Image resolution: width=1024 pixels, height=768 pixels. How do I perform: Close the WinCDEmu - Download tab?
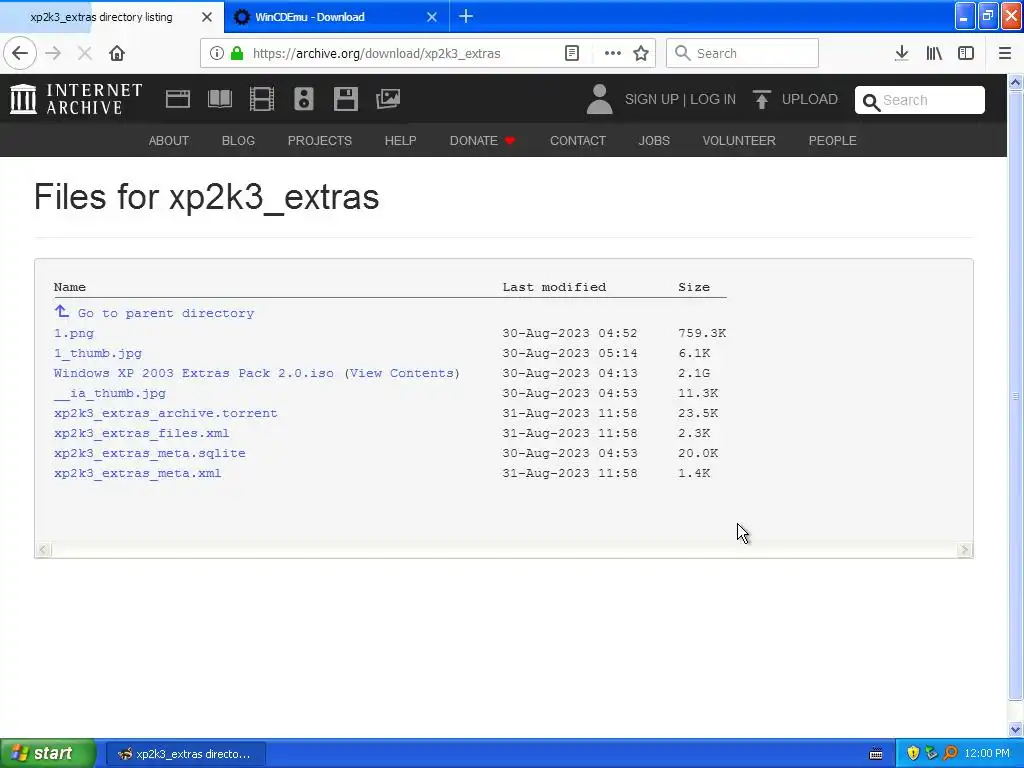click(432, 17)
